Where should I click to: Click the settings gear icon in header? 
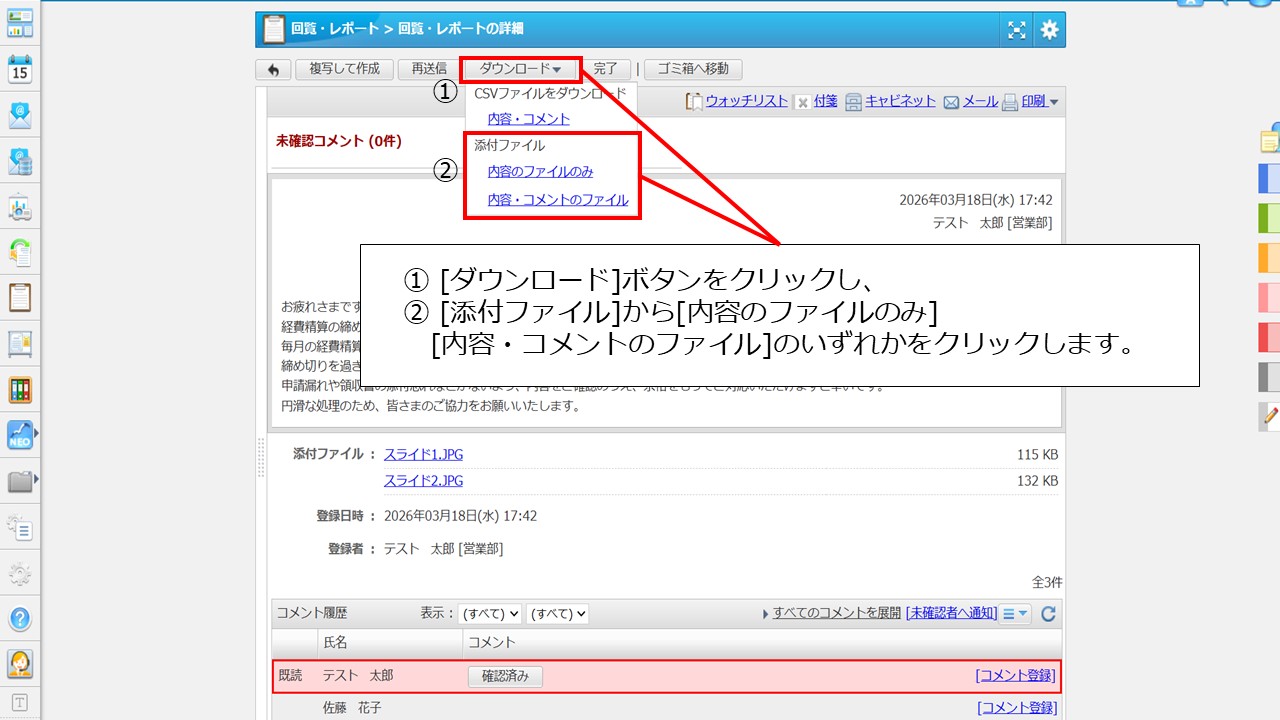click(1049, 30)
